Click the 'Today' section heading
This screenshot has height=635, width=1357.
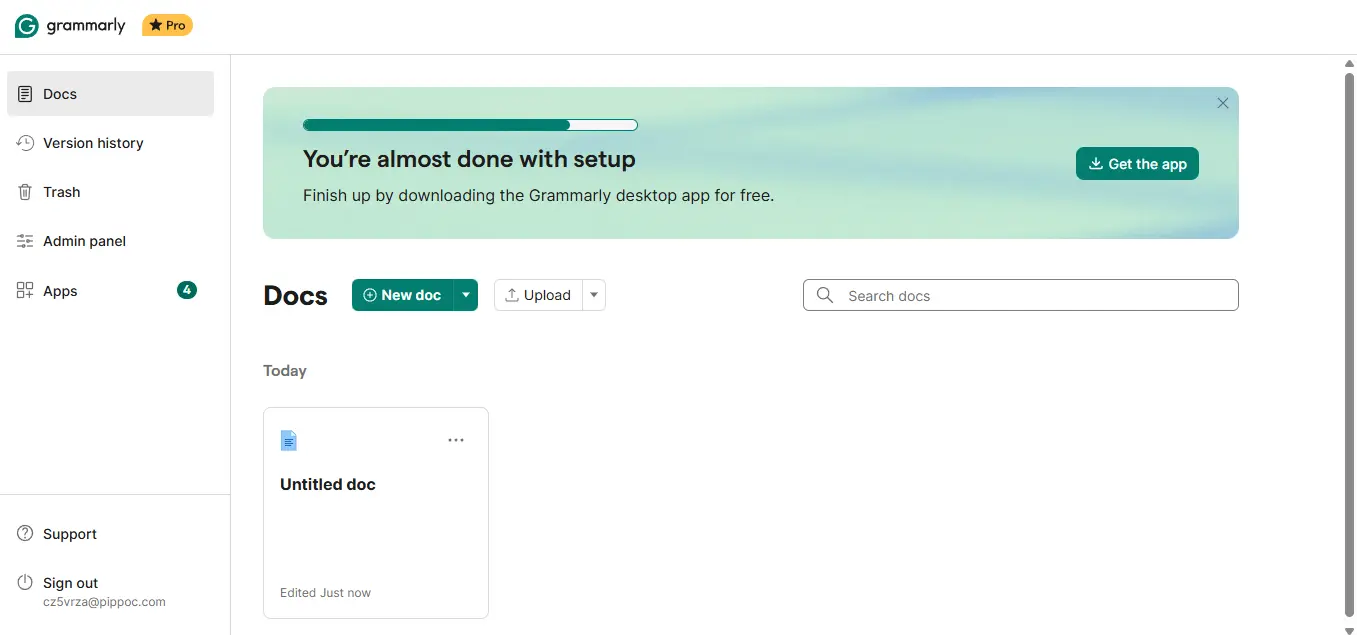[x=285, y=371]
